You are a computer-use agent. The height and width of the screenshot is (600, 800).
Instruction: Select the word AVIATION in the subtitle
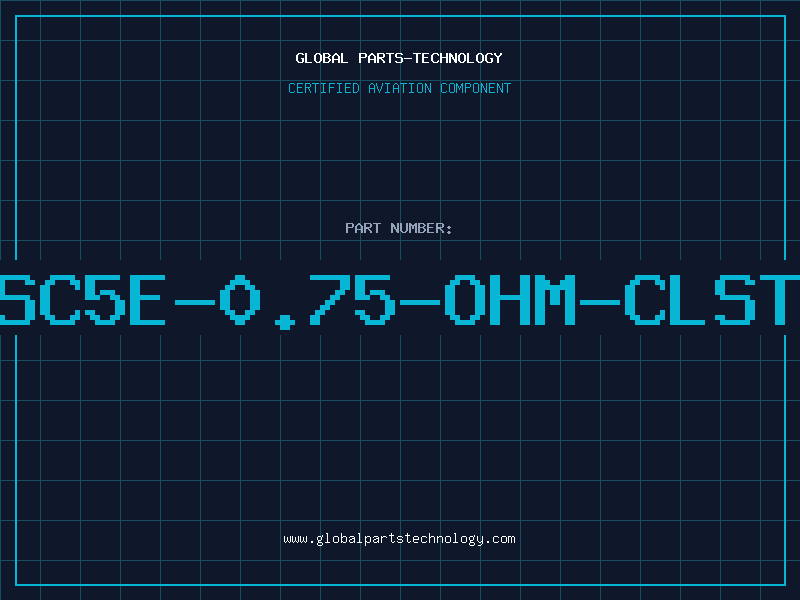tap(400, 88)
